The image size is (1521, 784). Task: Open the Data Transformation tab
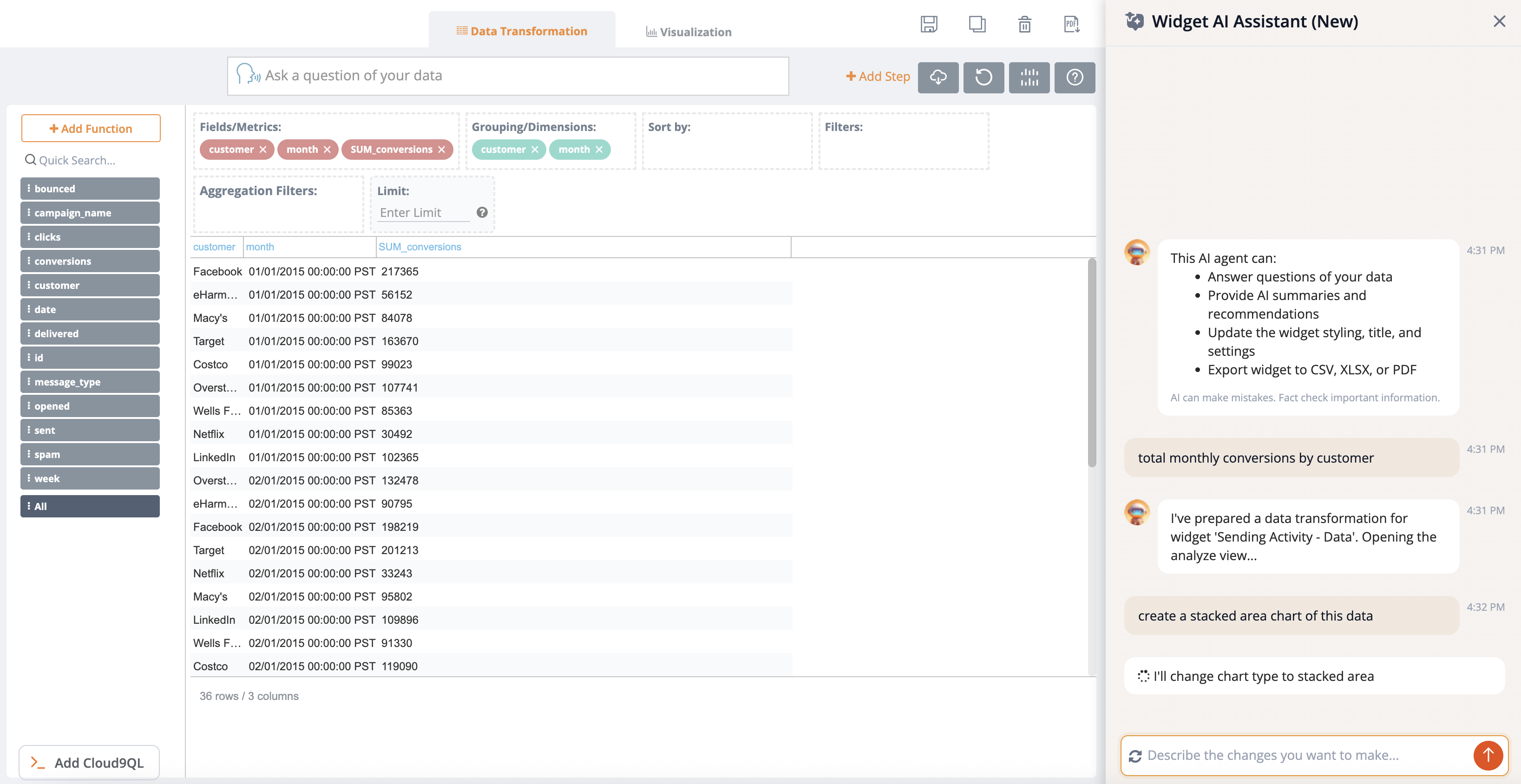click(x=521, y=31)
